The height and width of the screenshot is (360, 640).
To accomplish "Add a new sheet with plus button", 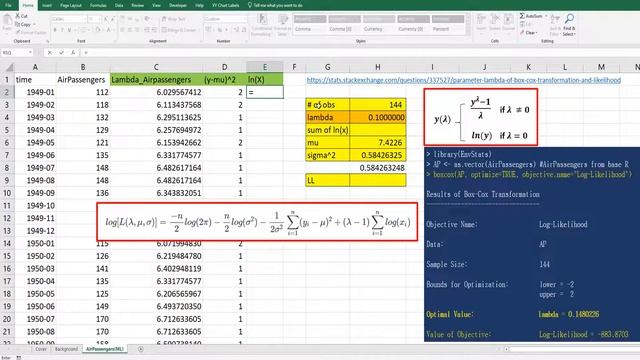I will pyautogui.click(x=141, y=349).
